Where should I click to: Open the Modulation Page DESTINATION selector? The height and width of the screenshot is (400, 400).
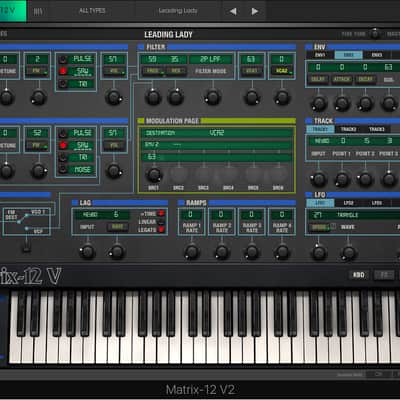[217, 133]
